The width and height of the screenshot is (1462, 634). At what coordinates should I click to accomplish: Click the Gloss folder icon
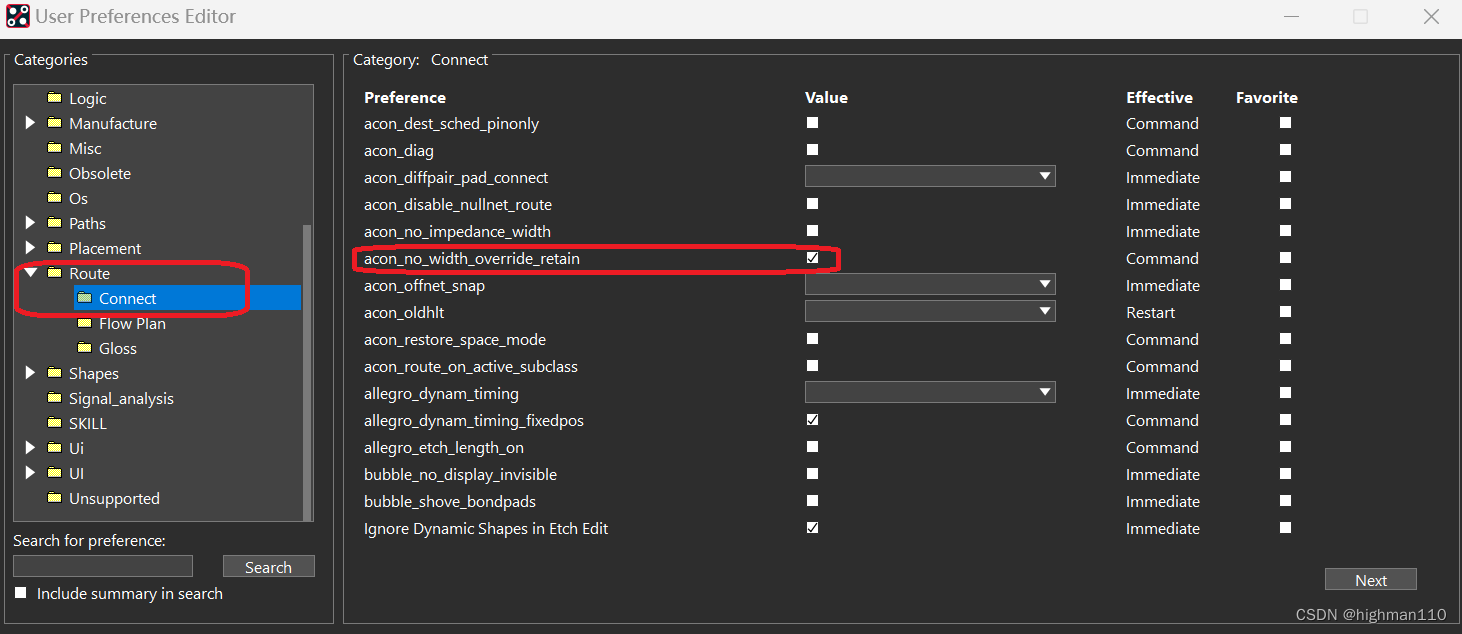84,348
